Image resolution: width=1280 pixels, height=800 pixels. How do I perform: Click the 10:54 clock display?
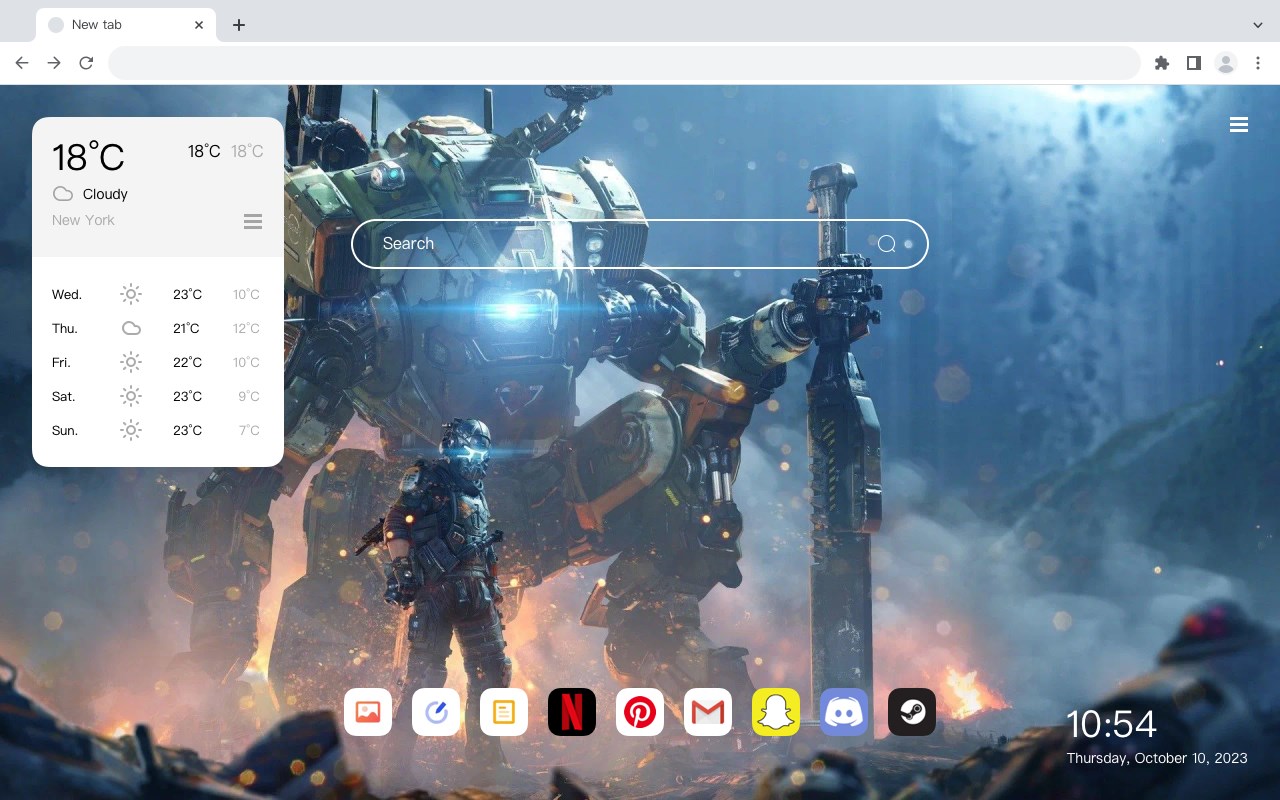[1111, 724]
